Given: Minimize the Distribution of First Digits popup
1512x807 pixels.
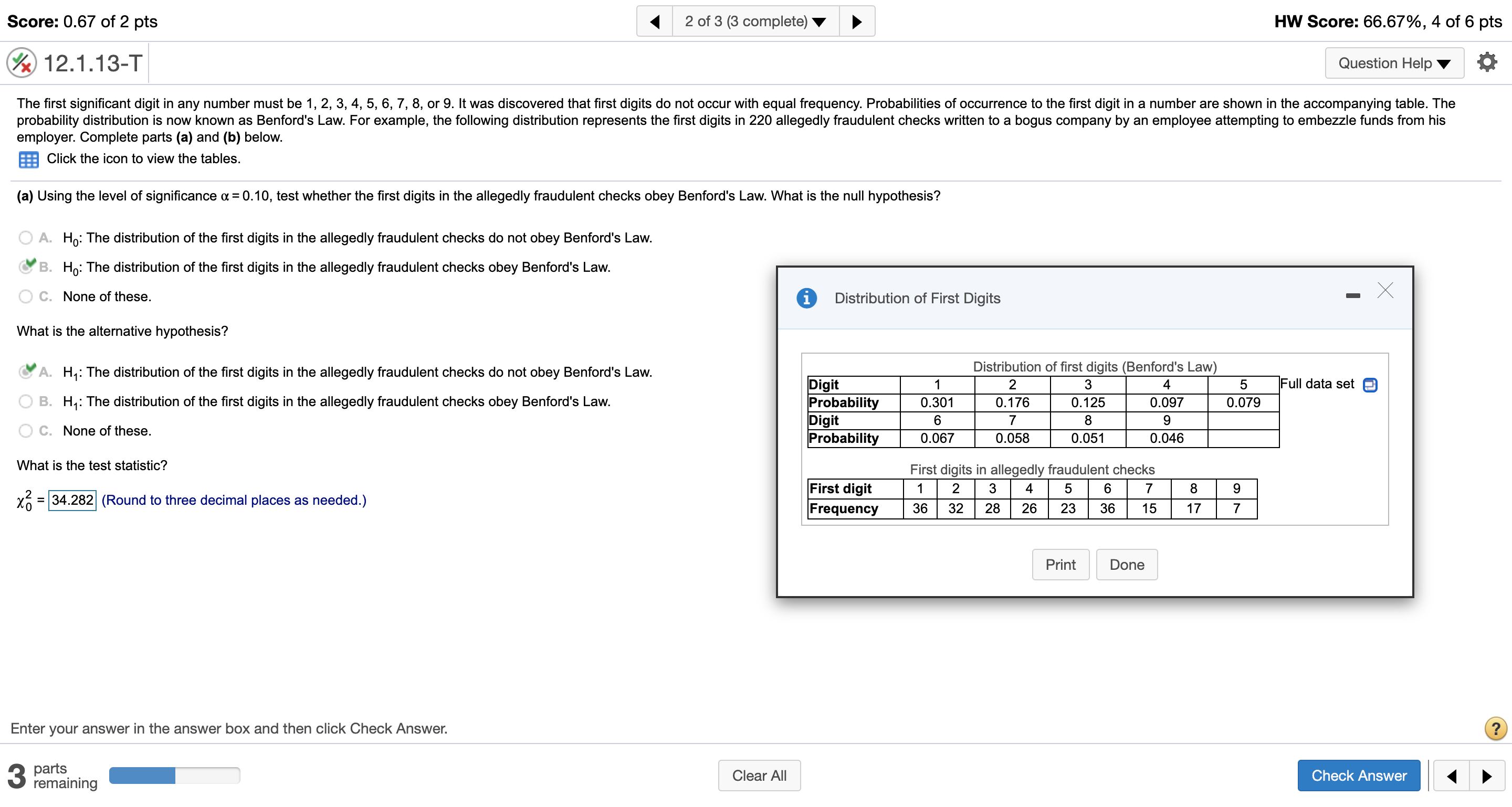Looking at the screenshot, I should tap(1353, 295).
